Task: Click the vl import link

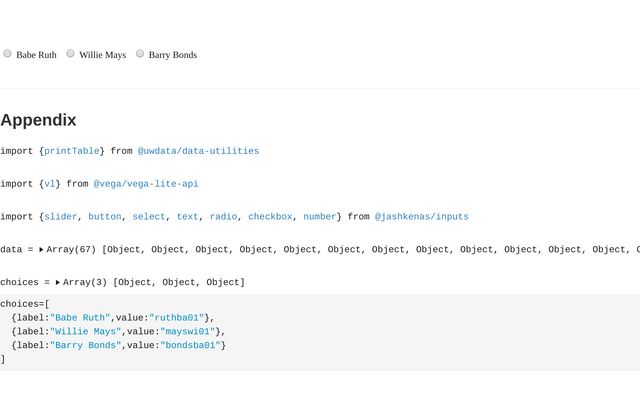Action: click(49, 184)
